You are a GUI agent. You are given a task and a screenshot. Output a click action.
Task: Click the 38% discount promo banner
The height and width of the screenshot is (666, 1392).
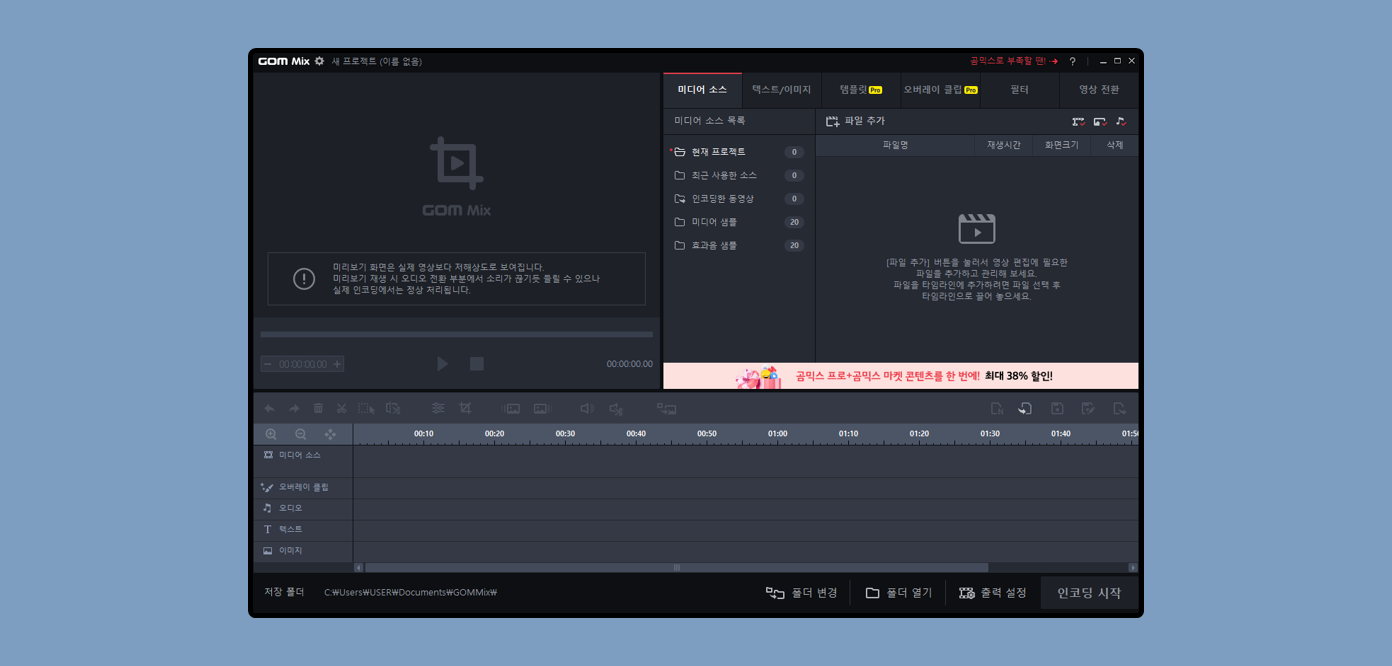coord(900,376)
